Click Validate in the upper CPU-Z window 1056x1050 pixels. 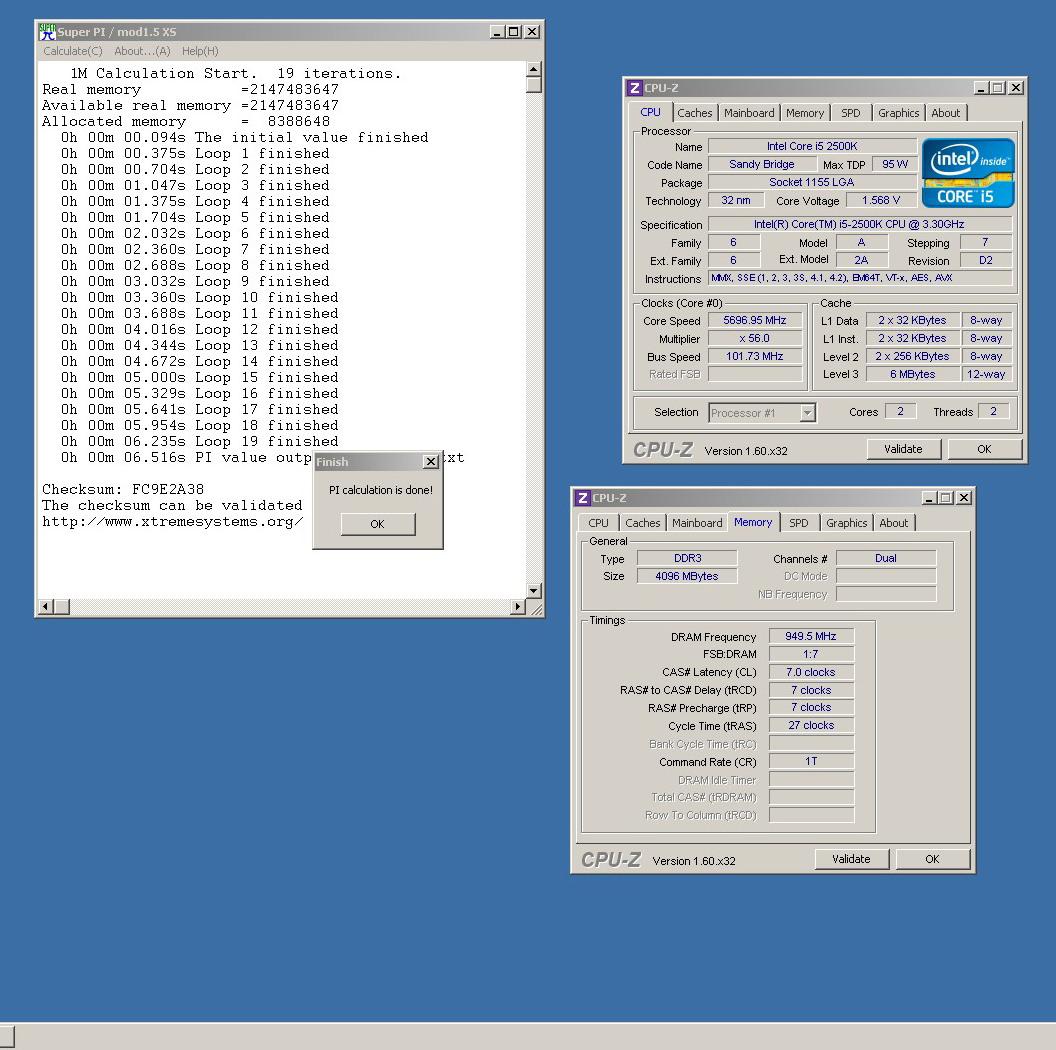pos(903,449)
